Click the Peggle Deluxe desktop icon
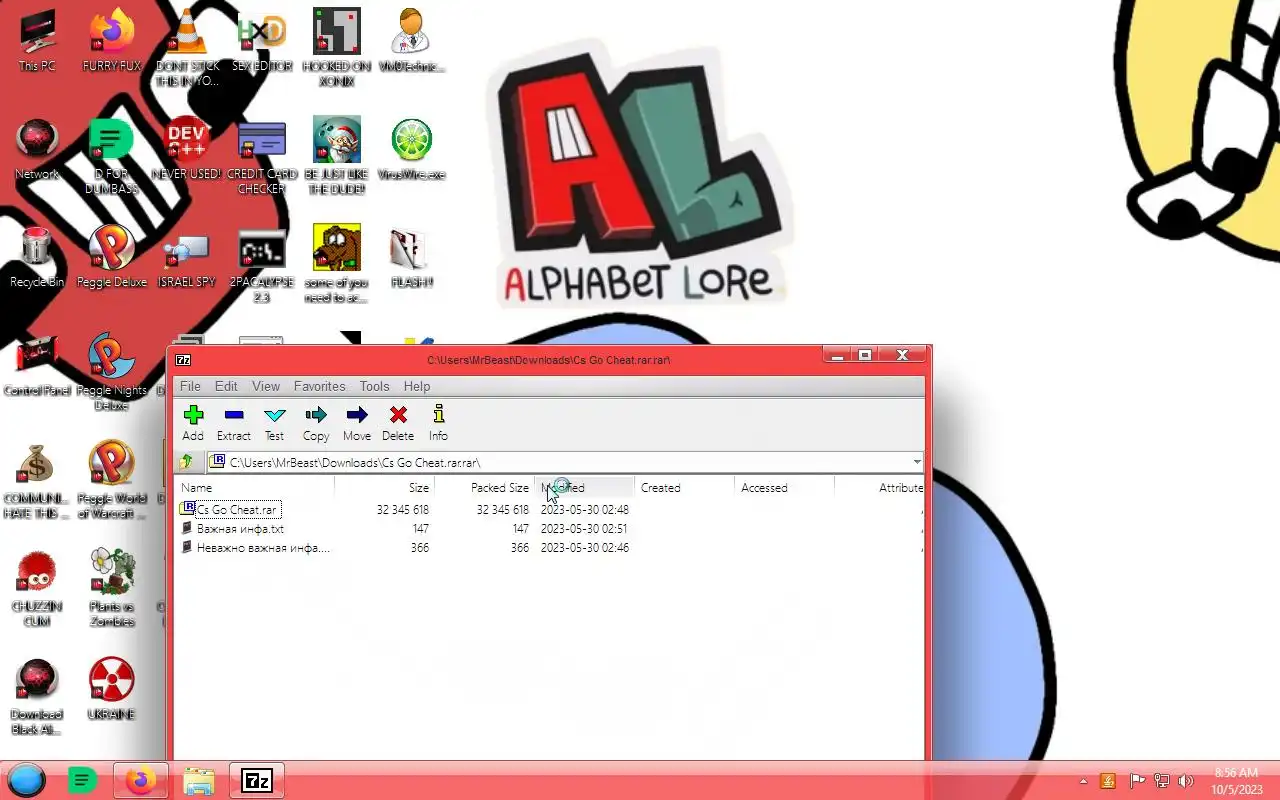Screen dimensions: 1280x800 point(111,258)
